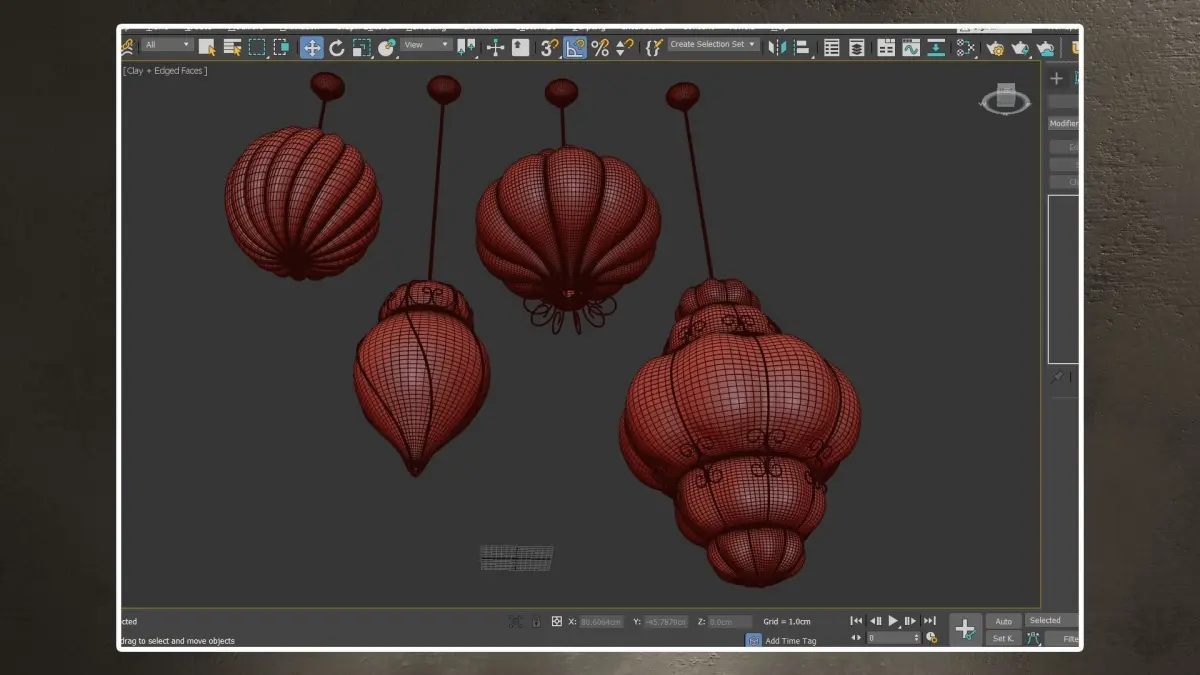Open the Selected key filter dropdown
Image resolution: width=1200 pixels, height=675 pixels.
click(1052, 620)
